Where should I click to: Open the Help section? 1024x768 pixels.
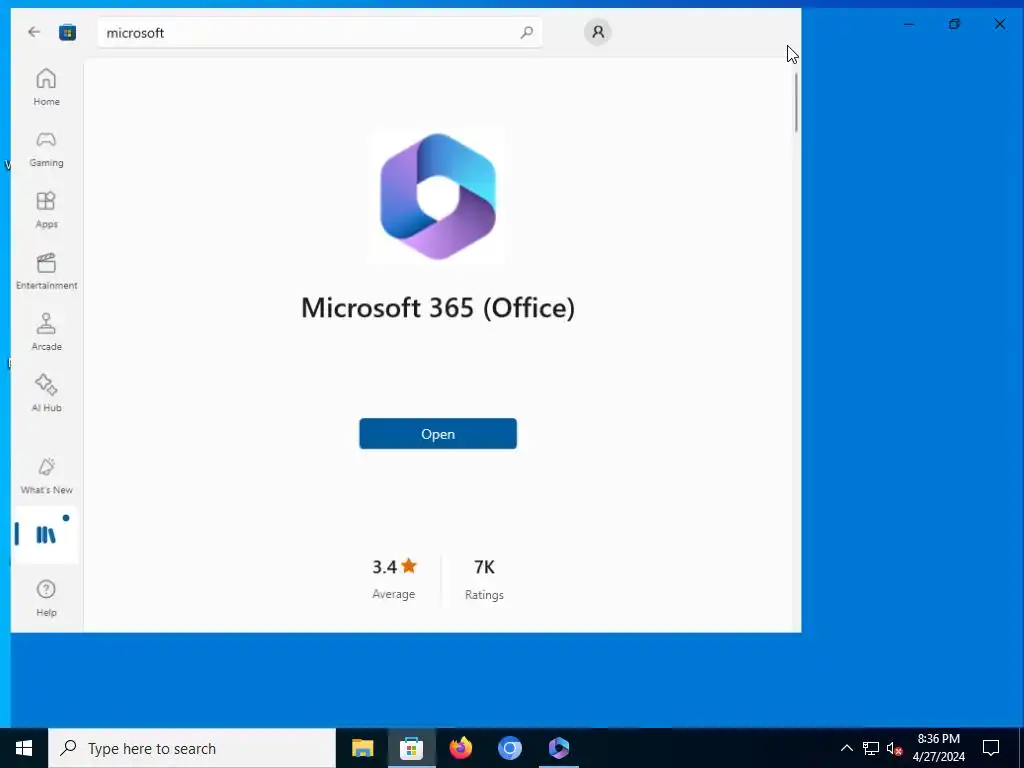point(46,598)
